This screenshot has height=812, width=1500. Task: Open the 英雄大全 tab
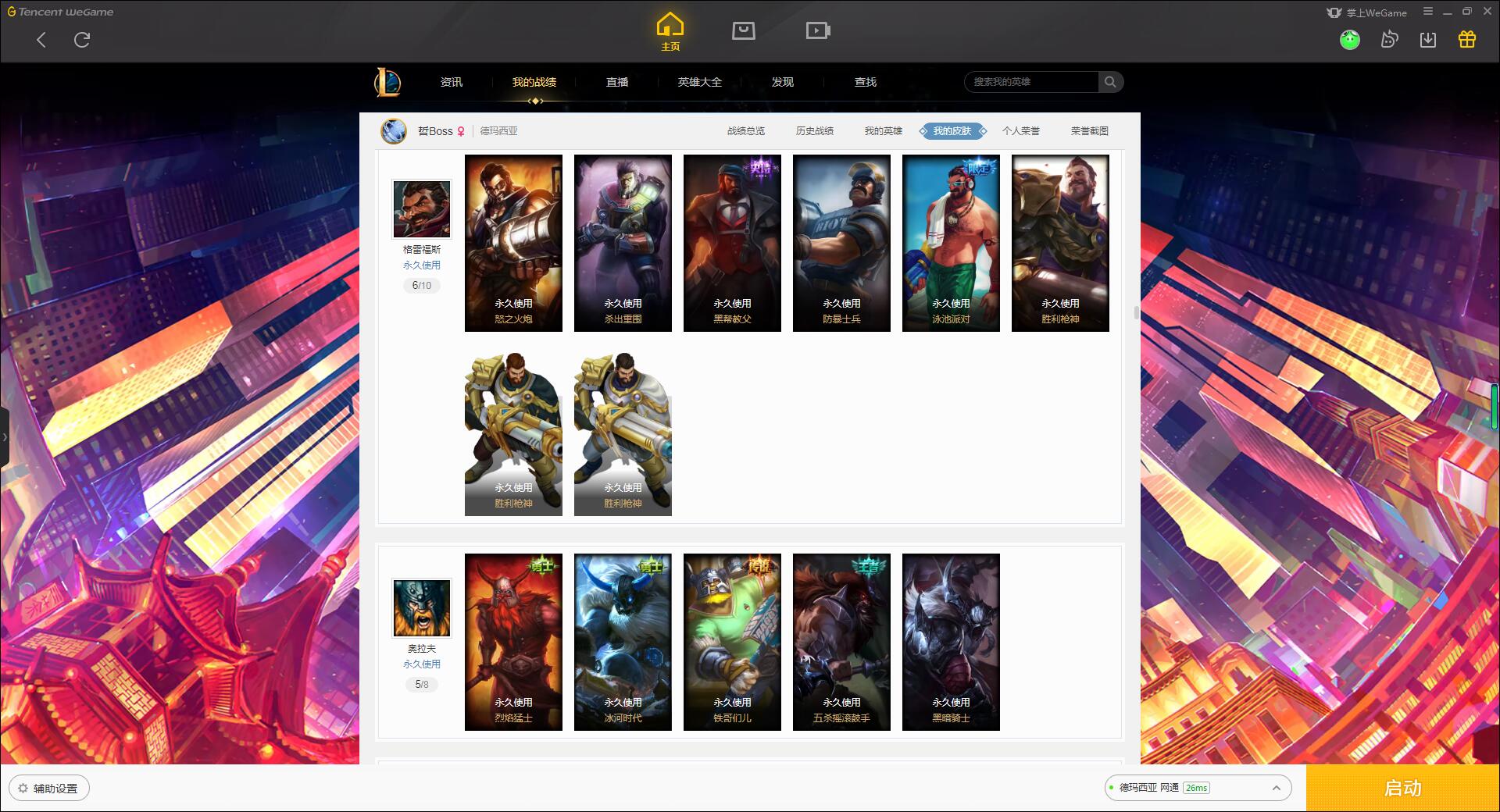tap(700, 82)
